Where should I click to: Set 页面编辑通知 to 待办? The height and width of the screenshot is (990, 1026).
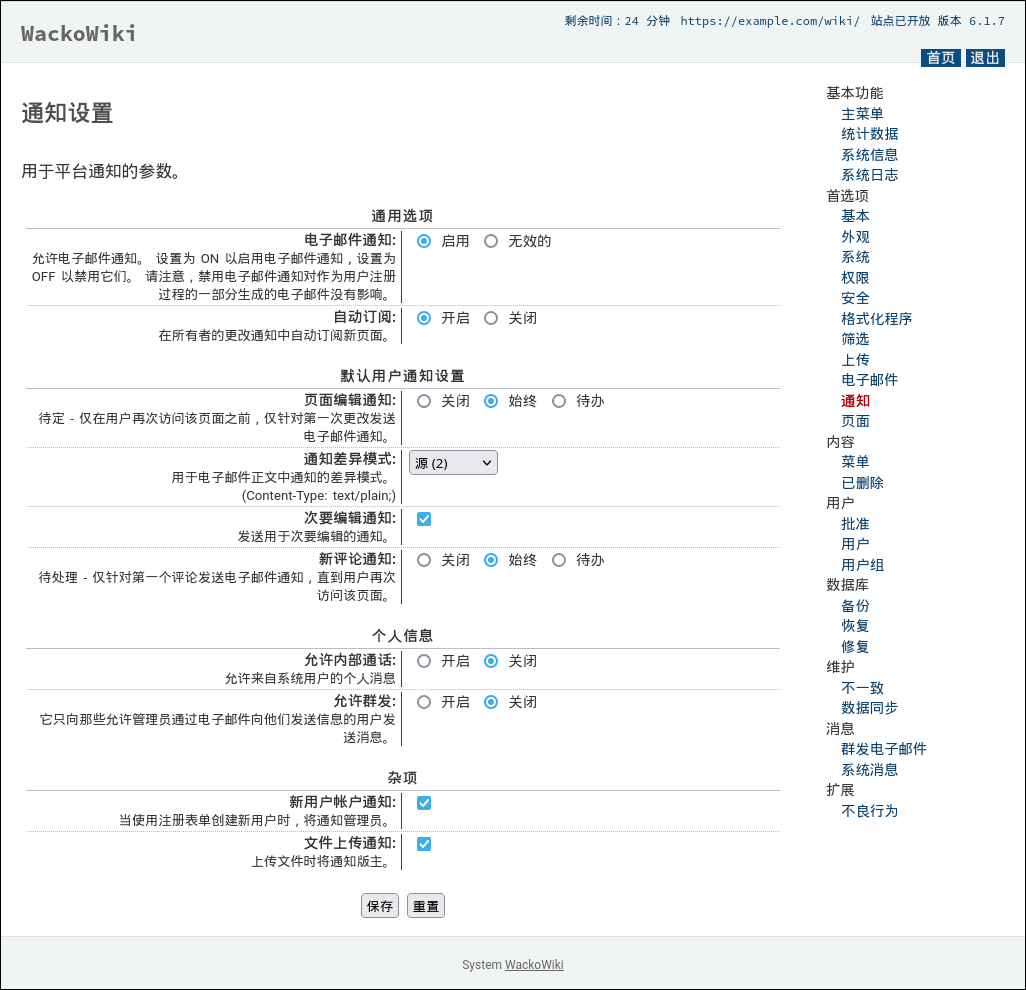click(x=559, y=401)
